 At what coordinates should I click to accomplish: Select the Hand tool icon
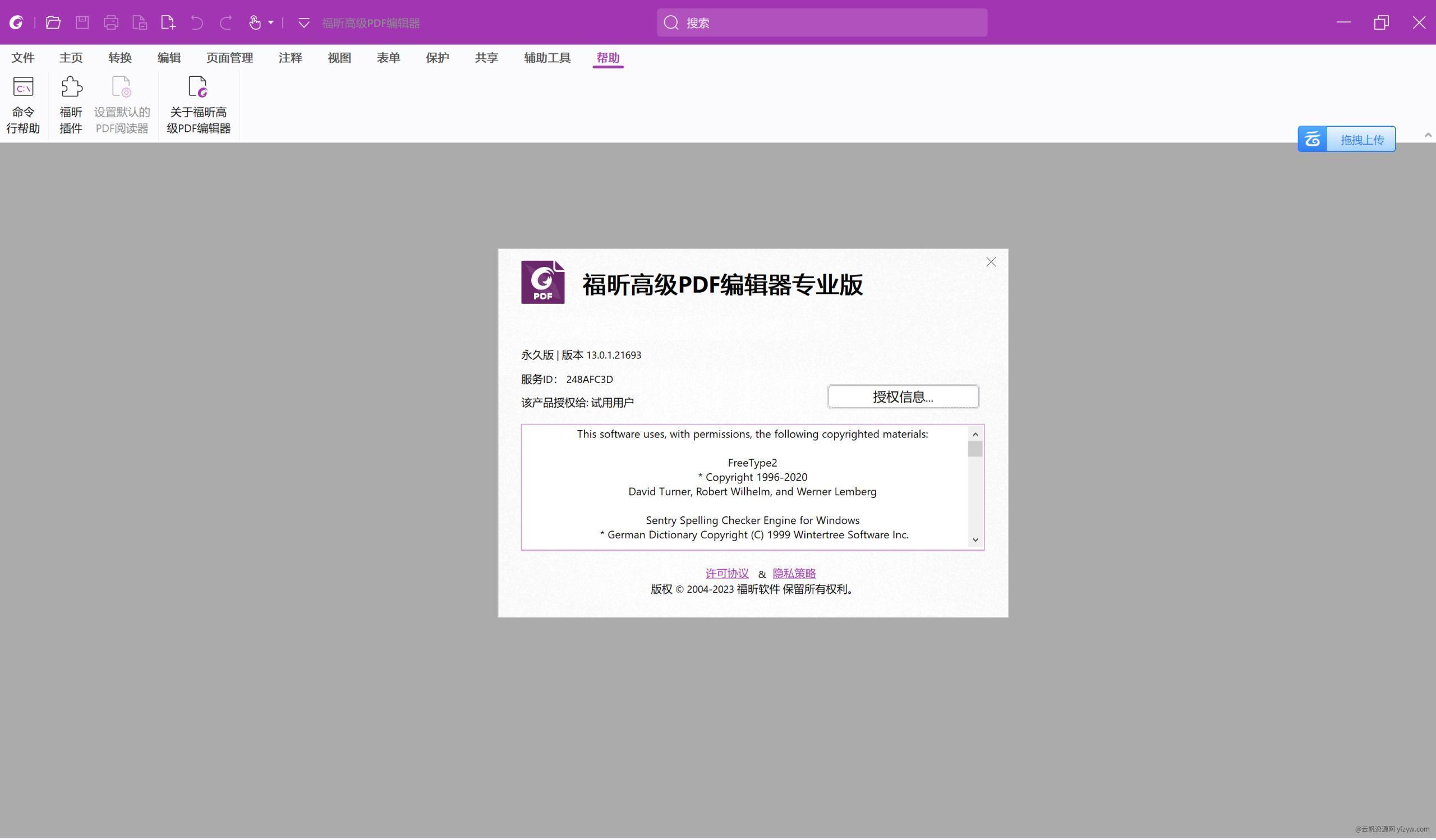tap(255, 22)
